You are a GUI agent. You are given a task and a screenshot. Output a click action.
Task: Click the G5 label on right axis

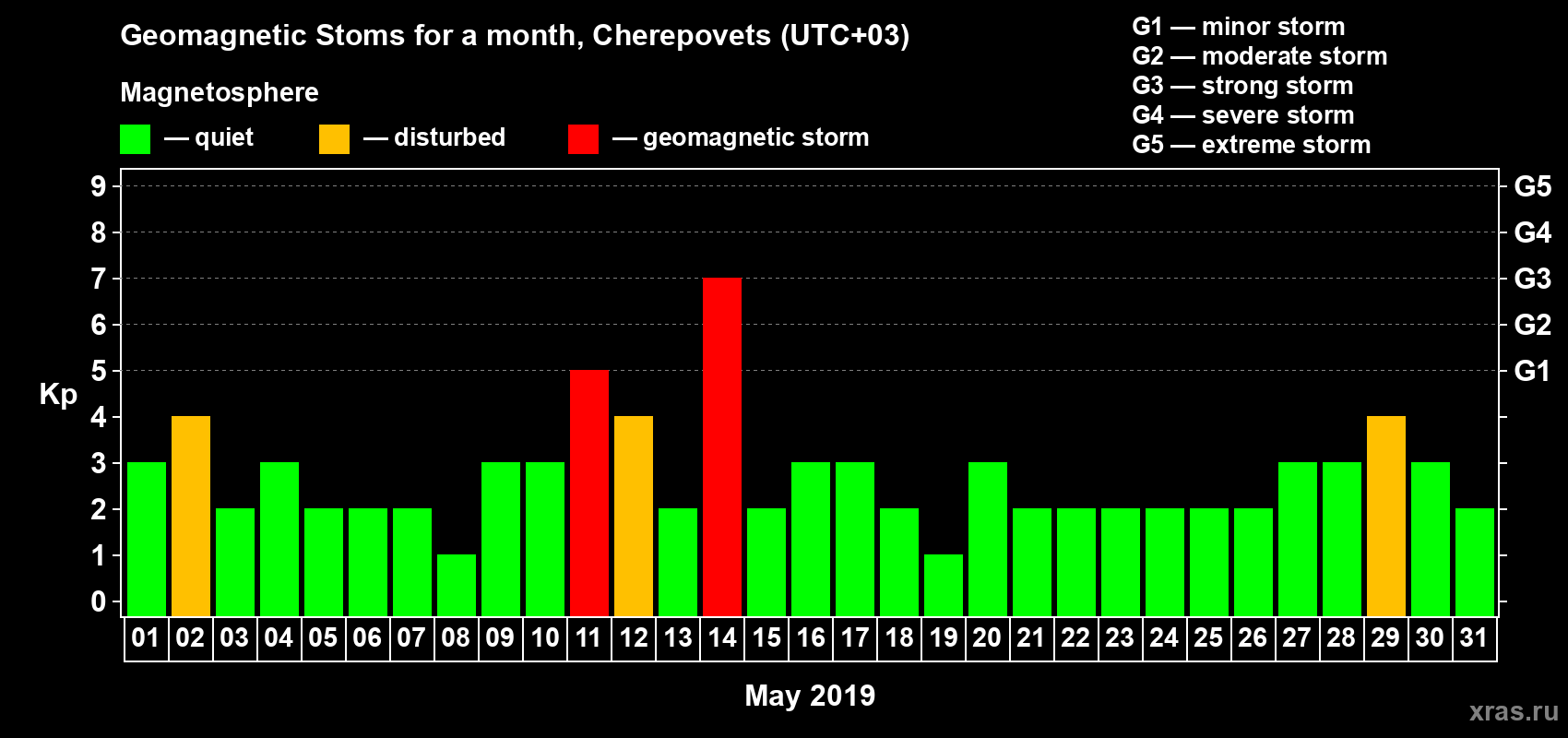(1533, 186)
